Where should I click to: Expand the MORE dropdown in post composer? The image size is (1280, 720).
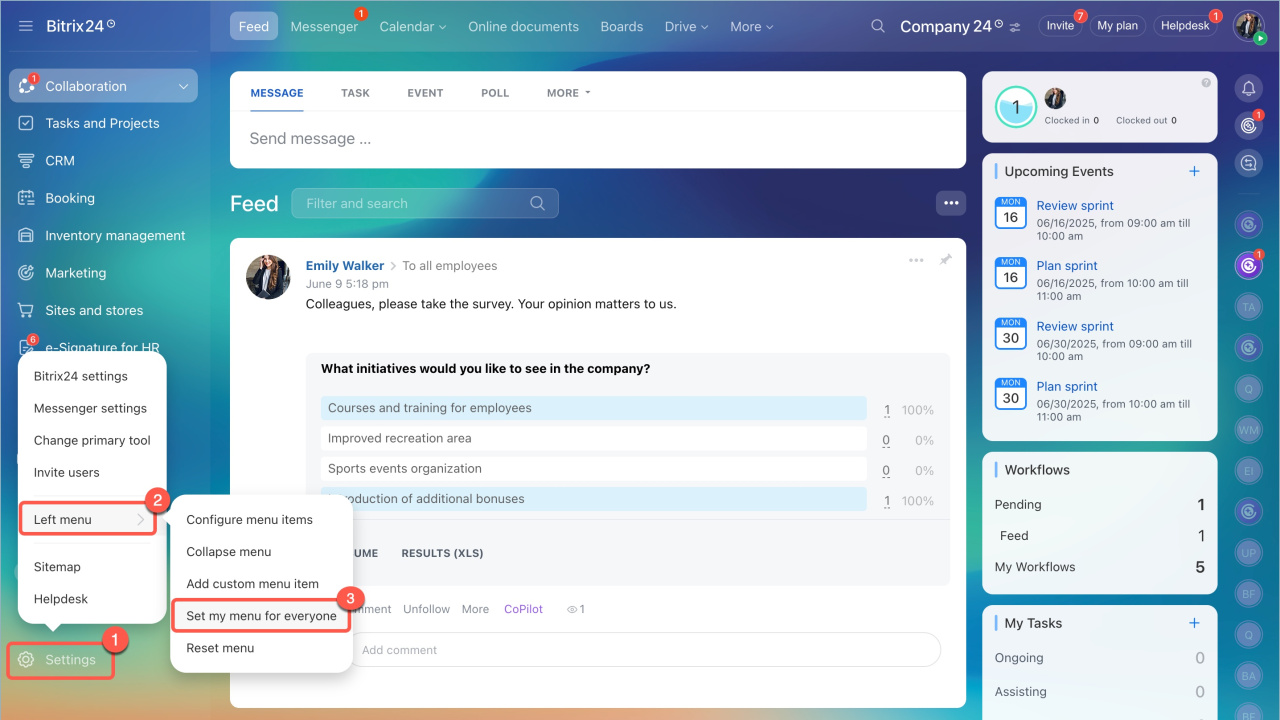(568, 93)
